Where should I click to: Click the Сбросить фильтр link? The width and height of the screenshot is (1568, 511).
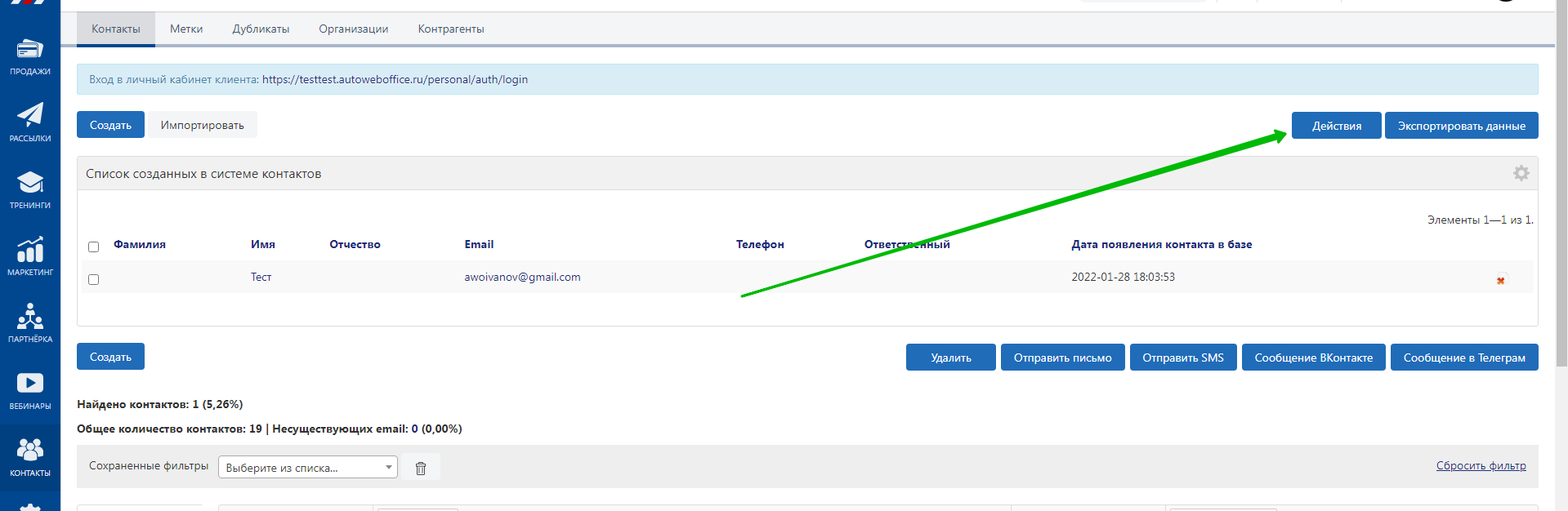point(1481,465)
